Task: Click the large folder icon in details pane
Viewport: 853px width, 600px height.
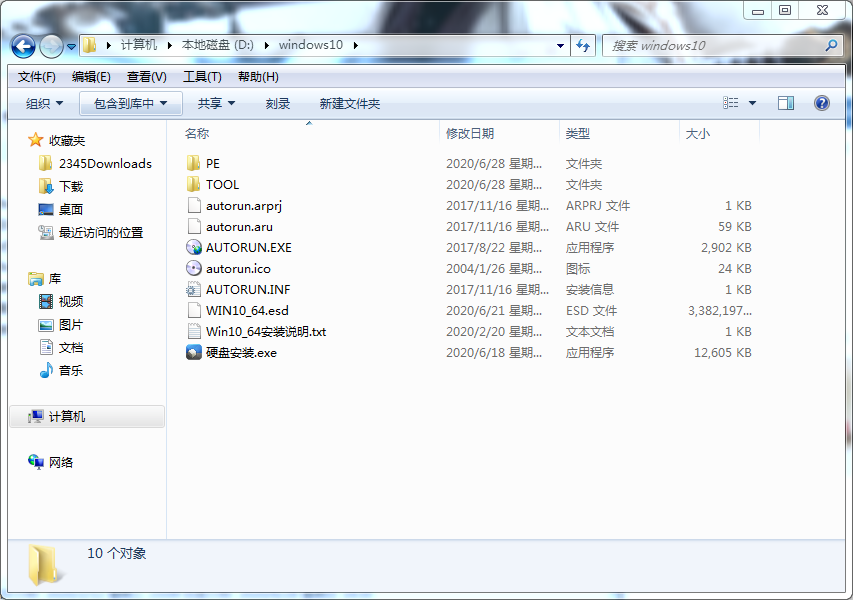Action: tap(46, 565)
